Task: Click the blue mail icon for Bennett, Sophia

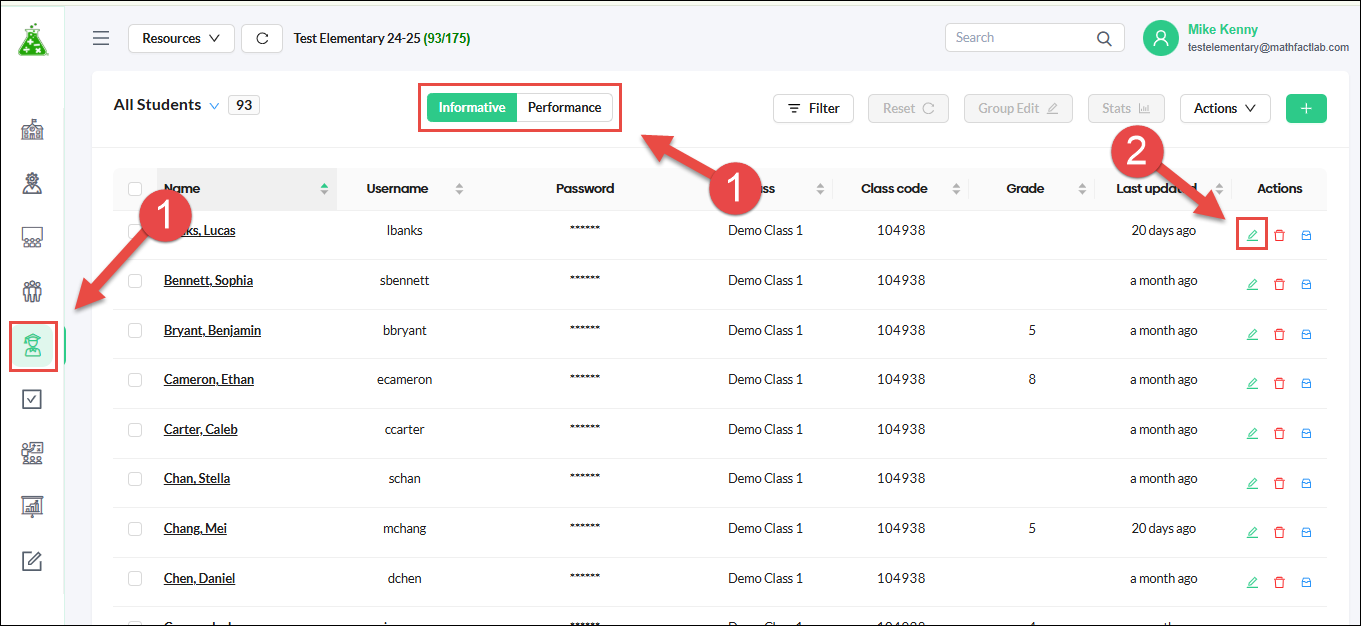Action: coord(1306,284)
